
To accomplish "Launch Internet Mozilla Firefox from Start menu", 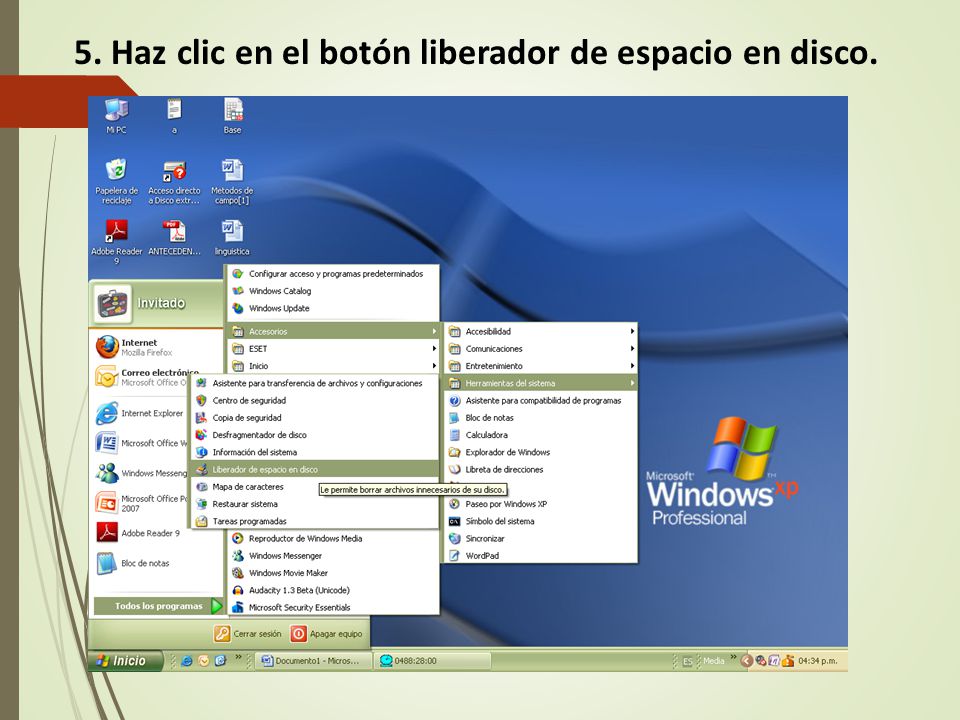I will [158, 347].
